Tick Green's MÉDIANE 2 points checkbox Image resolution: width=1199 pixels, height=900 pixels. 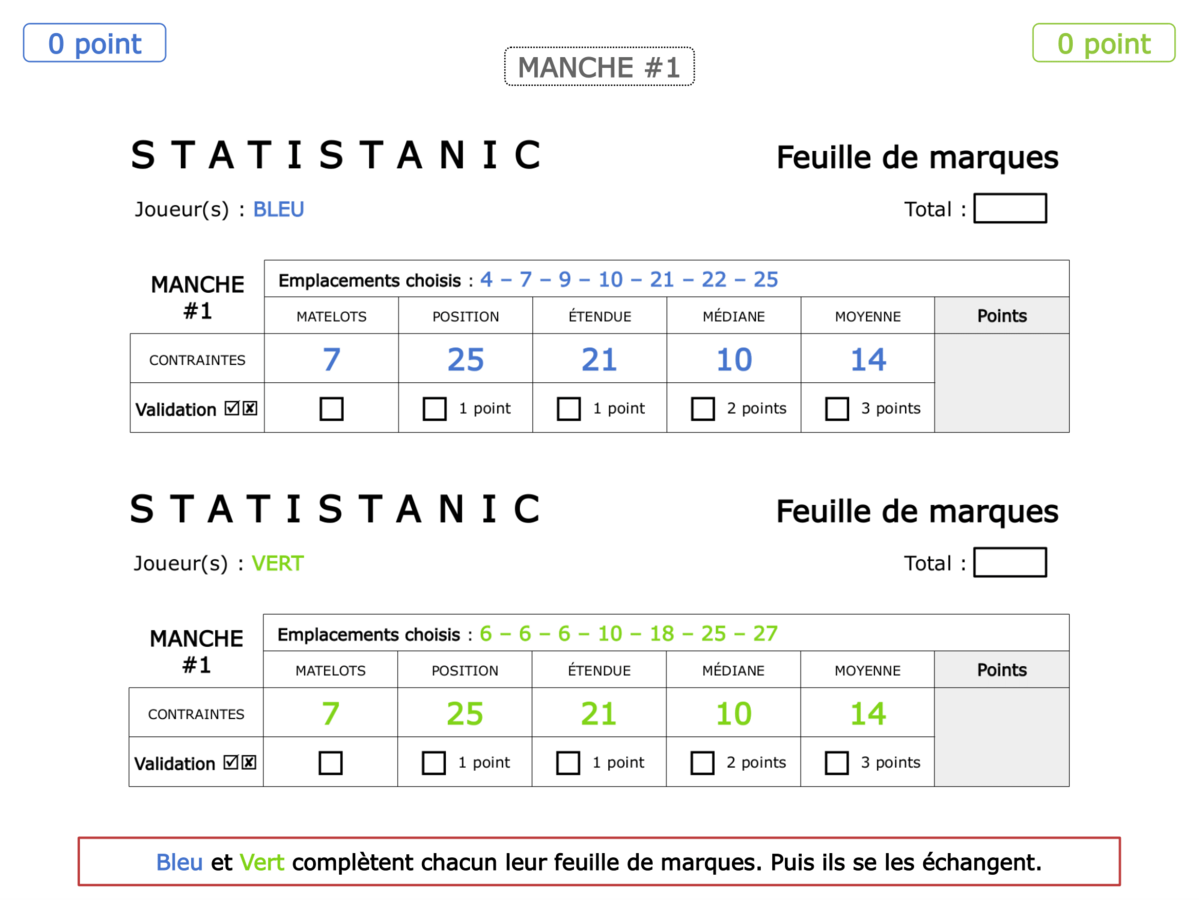tap(703, 763)
